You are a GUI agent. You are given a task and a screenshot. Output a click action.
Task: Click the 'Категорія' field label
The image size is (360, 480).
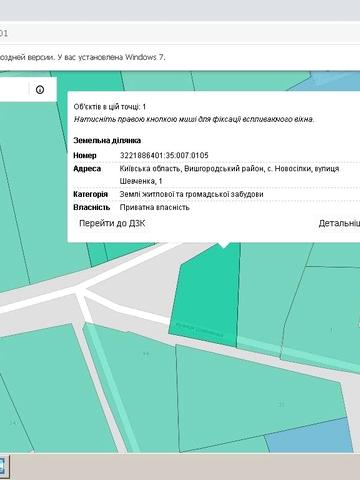[90, 194]
